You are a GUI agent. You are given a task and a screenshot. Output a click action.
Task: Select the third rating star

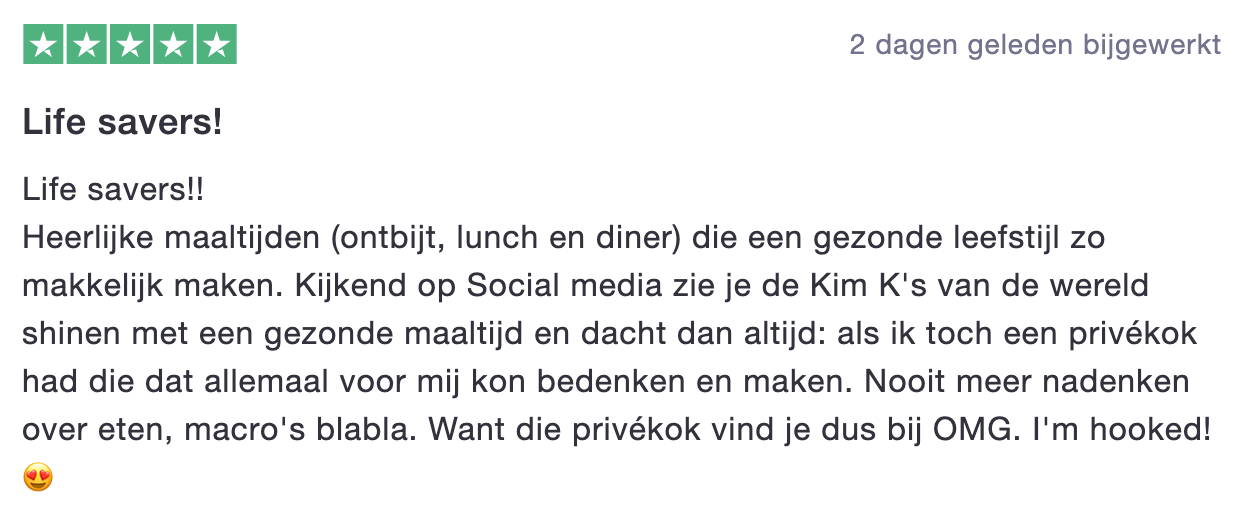(x=130, y=45)
